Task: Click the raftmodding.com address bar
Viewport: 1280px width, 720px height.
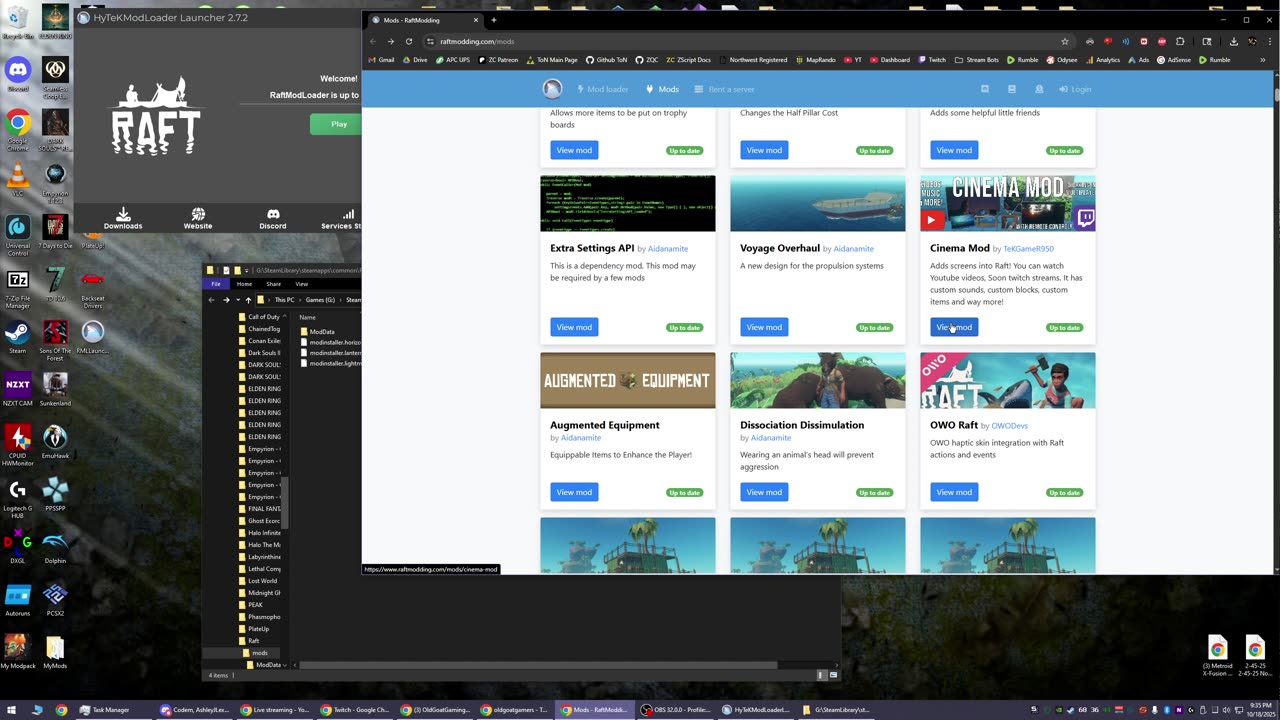Action: point(740,41)
